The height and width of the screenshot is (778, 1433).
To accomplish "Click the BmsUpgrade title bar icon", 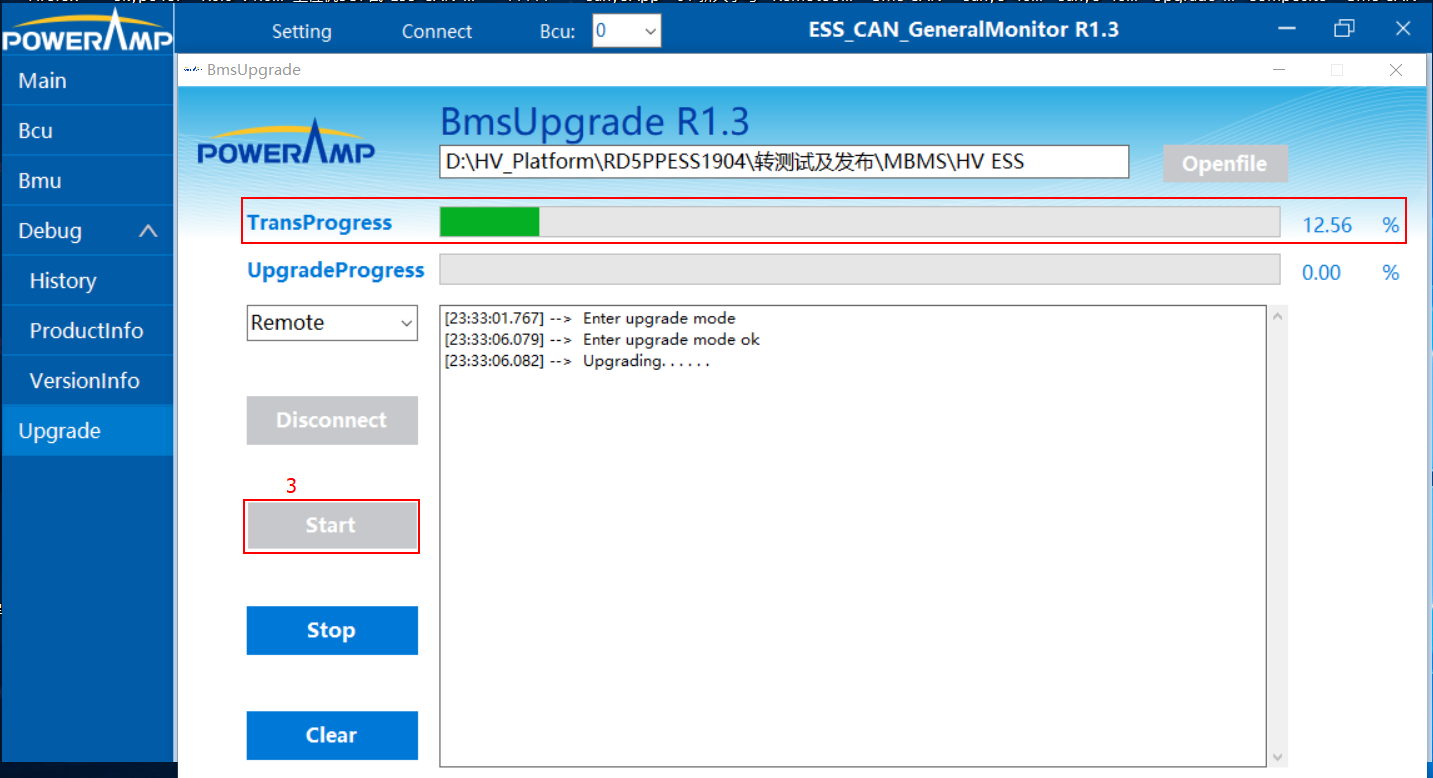I will pos(192,70).
